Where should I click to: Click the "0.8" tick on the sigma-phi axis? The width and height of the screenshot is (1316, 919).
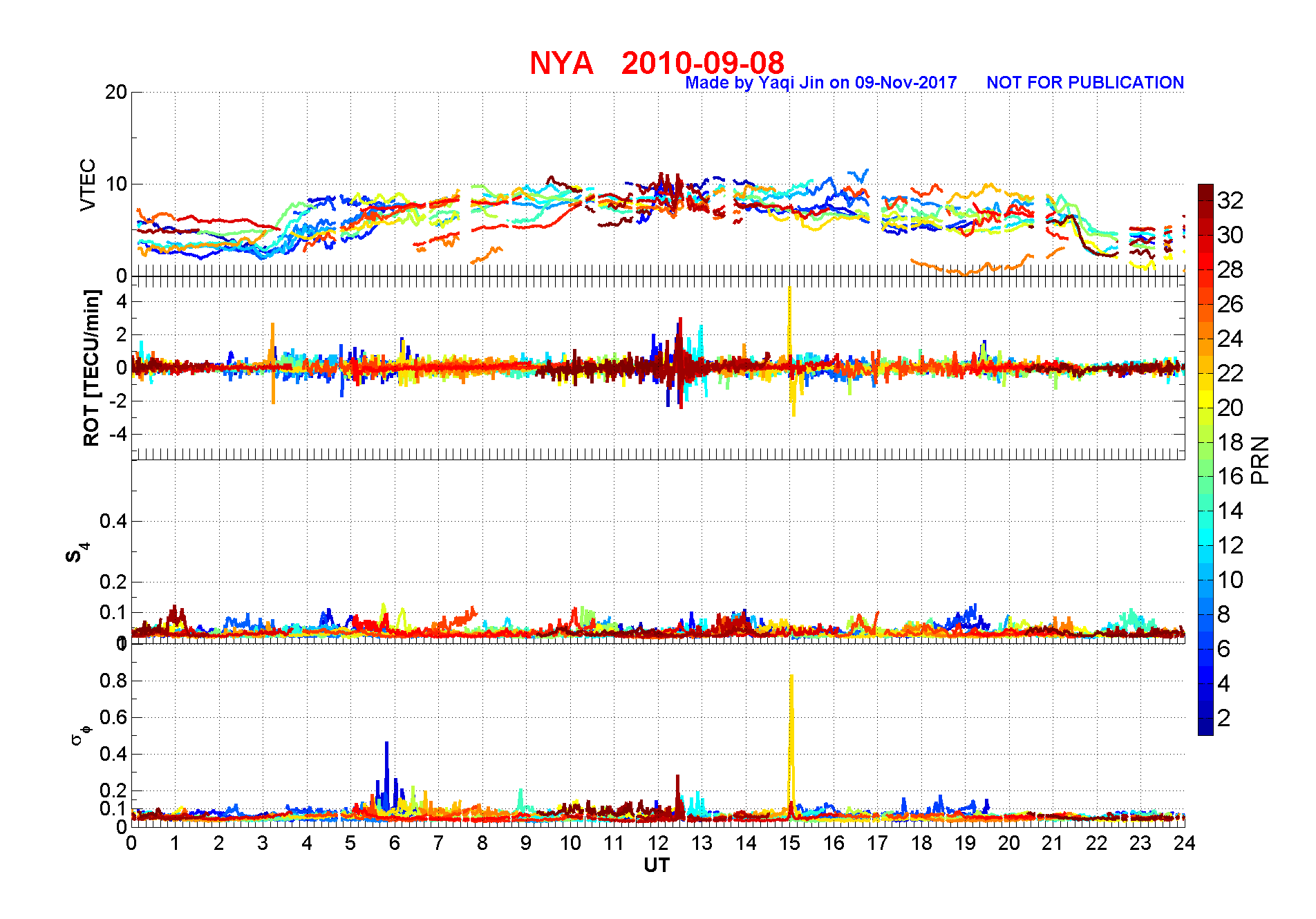tap(113, 681)
